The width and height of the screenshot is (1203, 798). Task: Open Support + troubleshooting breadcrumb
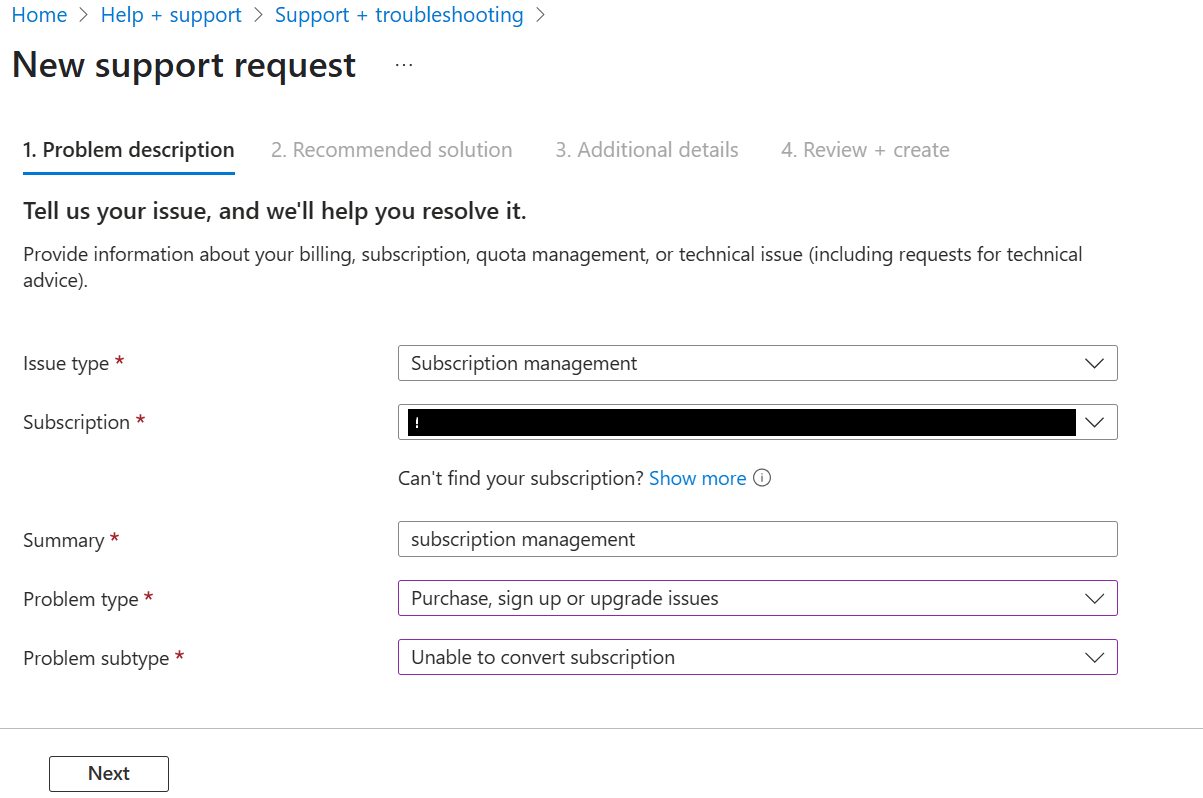pyautogui.click(x=399, y=15)
